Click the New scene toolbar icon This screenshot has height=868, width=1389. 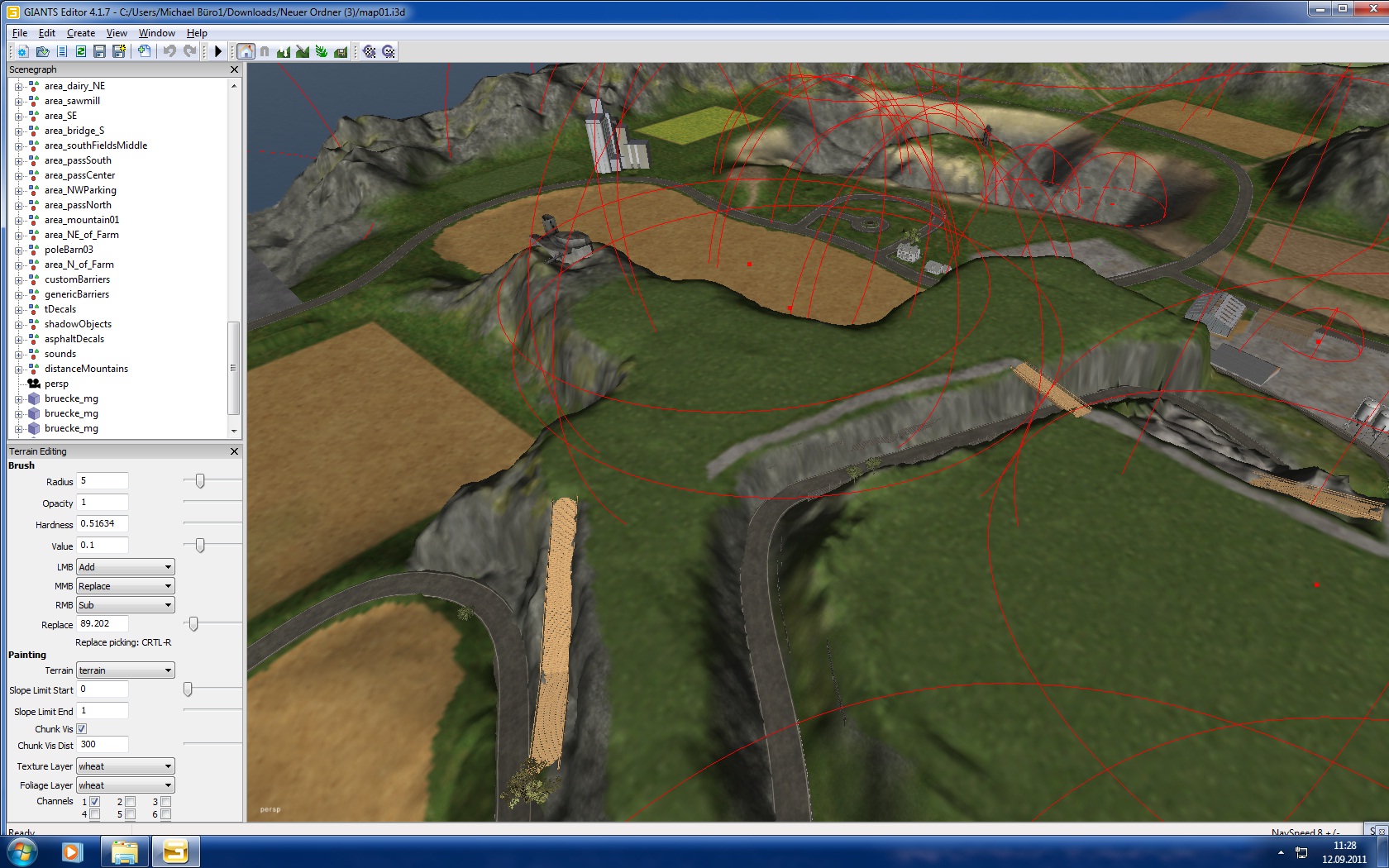pyautogui.click(x=23, y=51)
